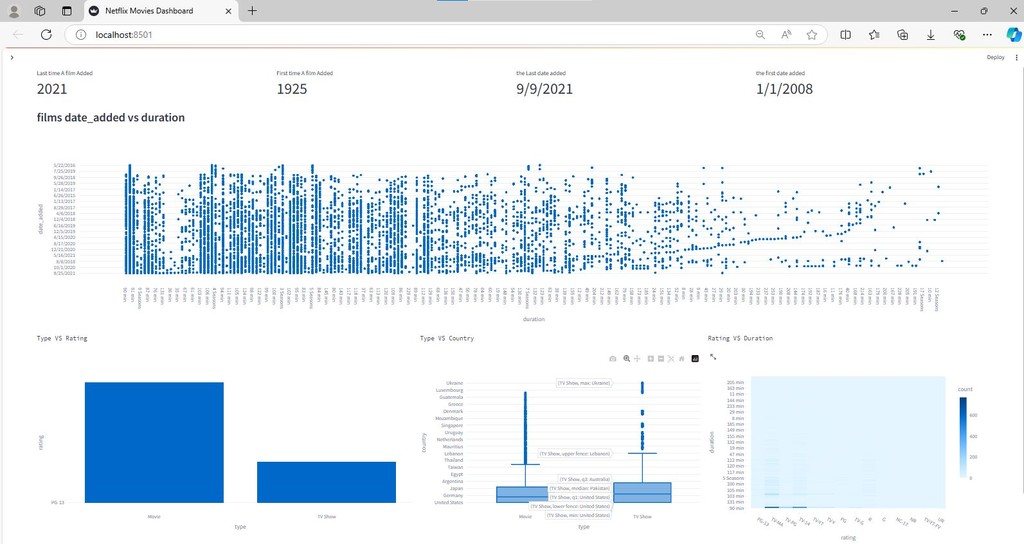Screen dimensions: 1024x544
Task: Open the Streamlit three-dot main menu
Action: pyautogui.click(x=1016, y=57)
